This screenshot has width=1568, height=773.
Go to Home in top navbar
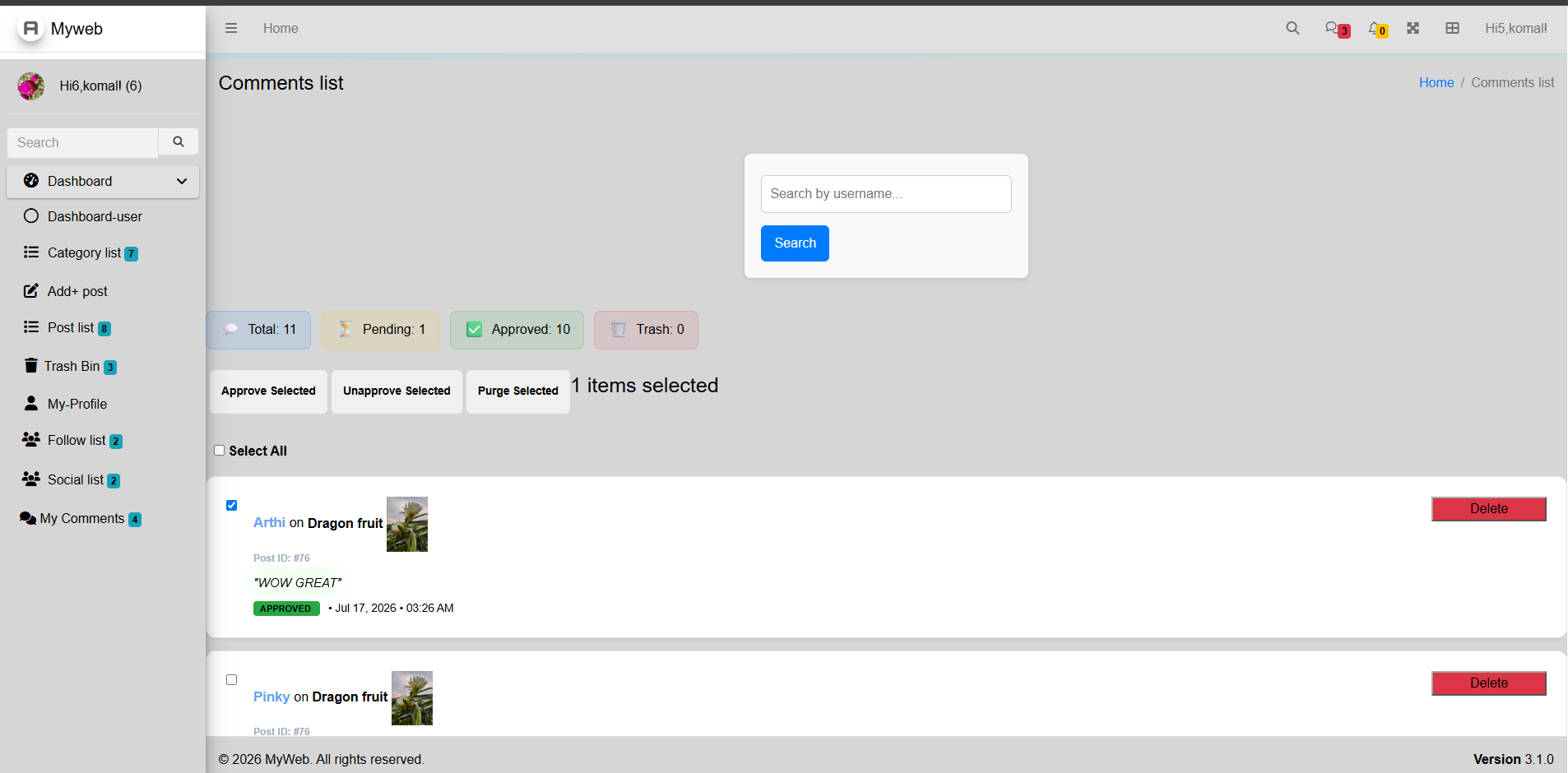click(281, 28)
